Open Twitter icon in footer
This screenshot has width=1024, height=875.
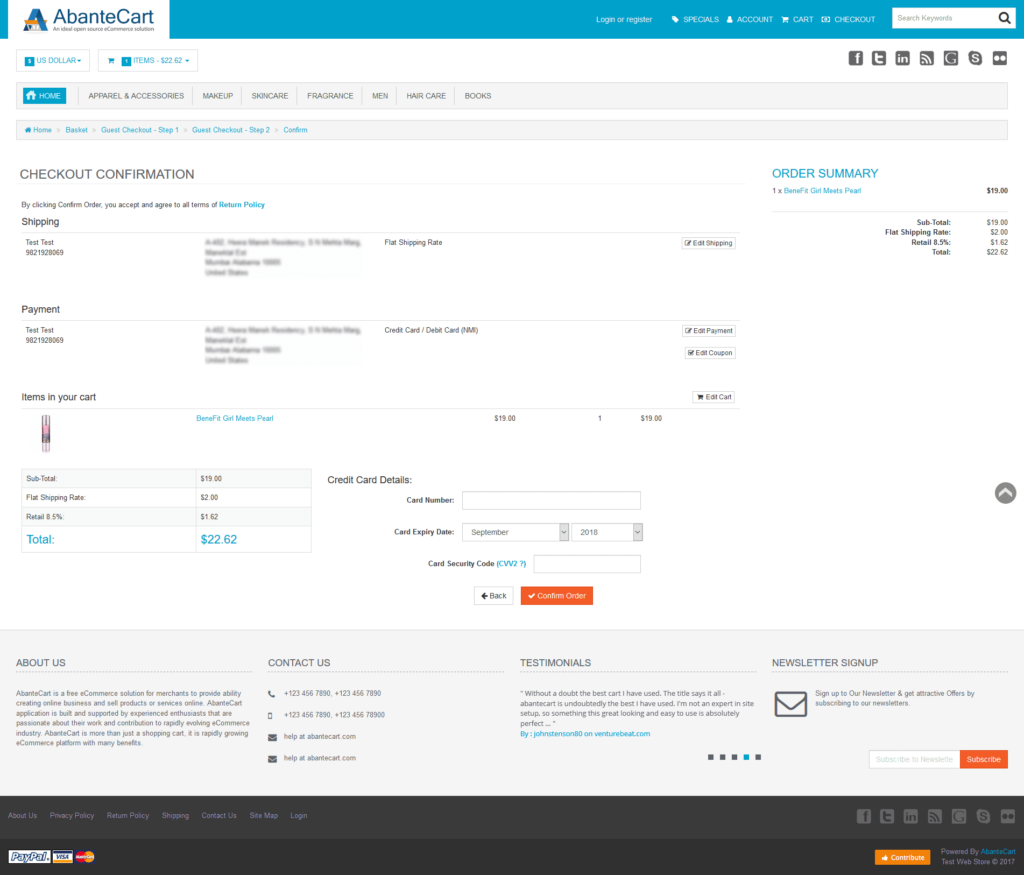(887, 816)
